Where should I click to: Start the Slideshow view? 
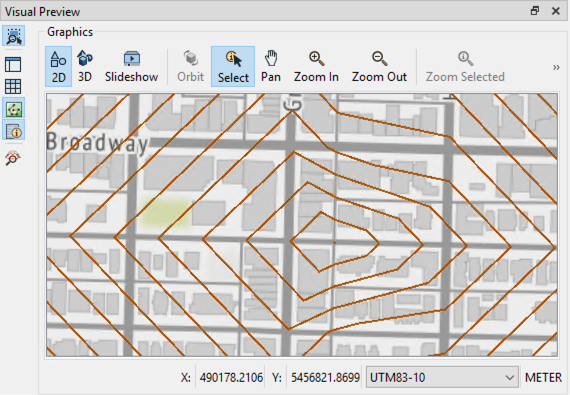[x=131, y=66]
